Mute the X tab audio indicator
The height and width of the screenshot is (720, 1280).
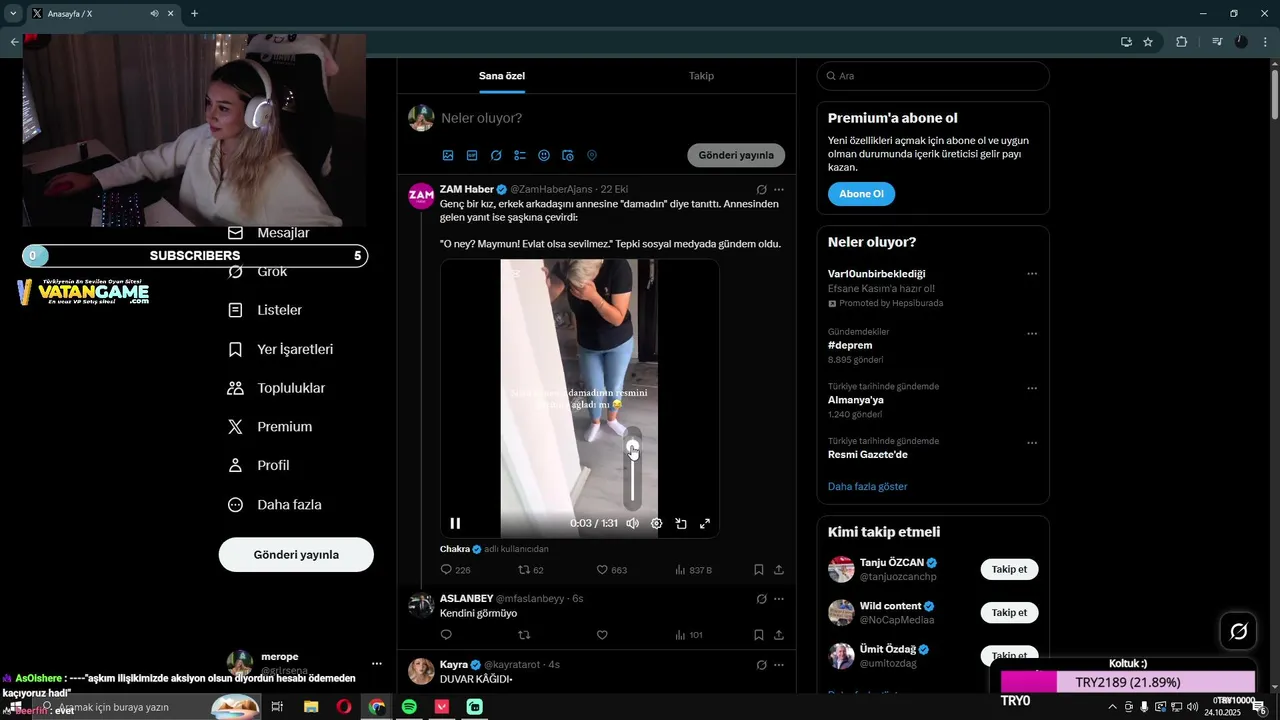click(x=155, y=14)
